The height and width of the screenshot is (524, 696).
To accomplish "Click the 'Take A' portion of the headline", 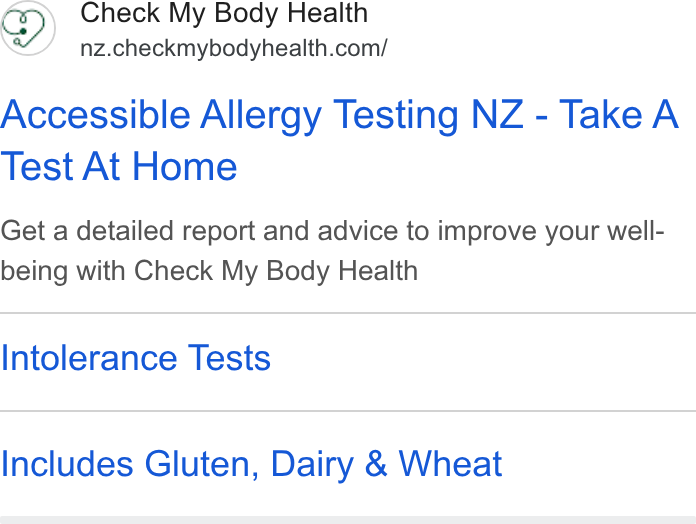I will (618, 114).
